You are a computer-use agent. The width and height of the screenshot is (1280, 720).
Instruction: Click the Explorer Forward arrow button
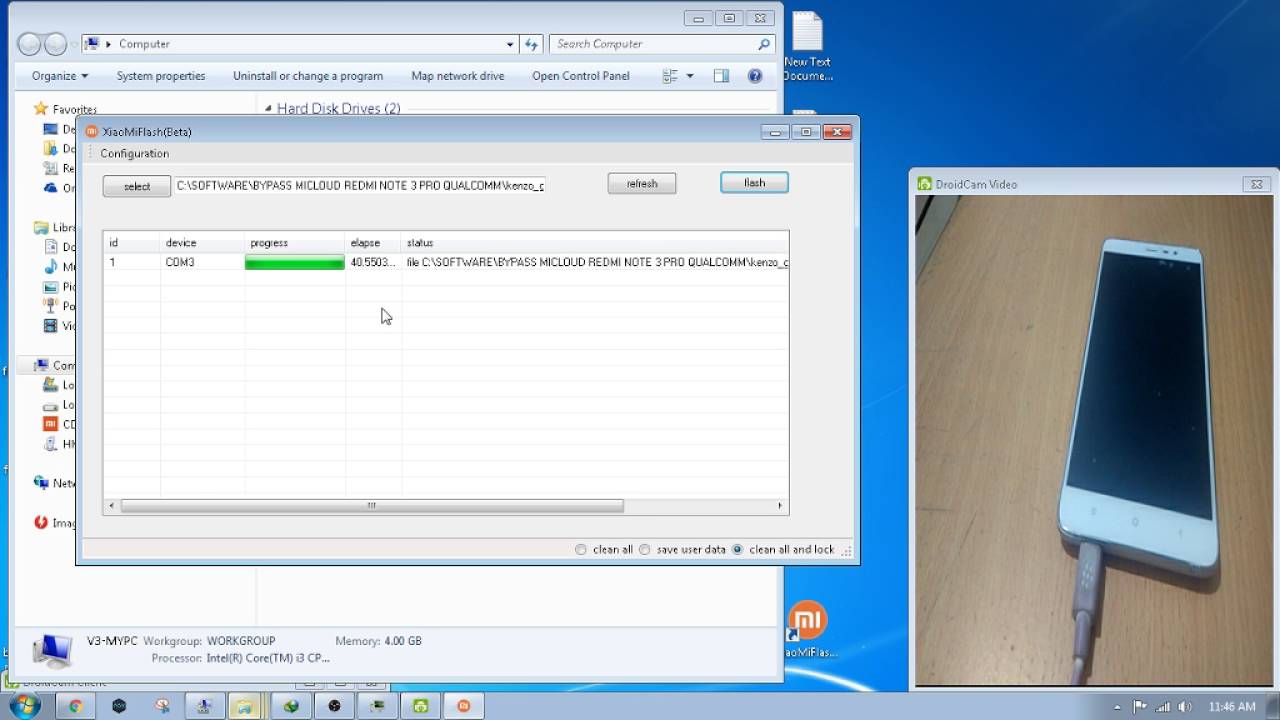point(56,44)
